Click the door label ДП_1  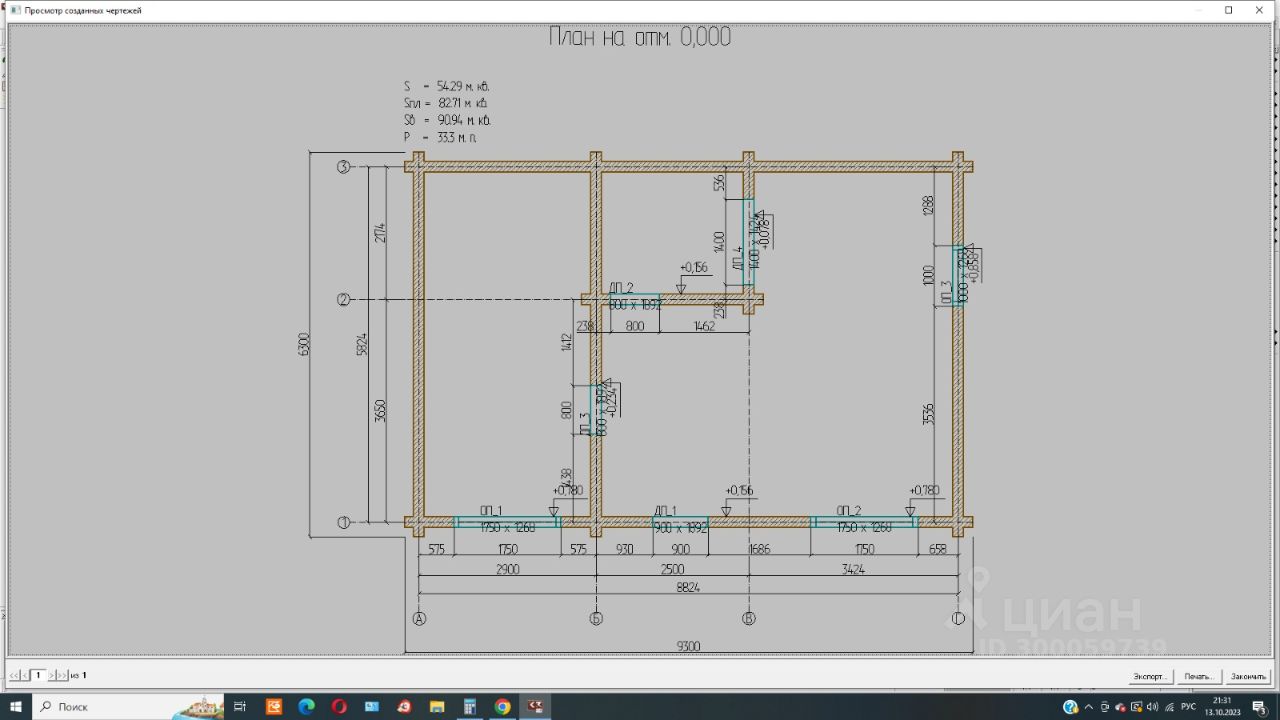(x=666, y=510)
